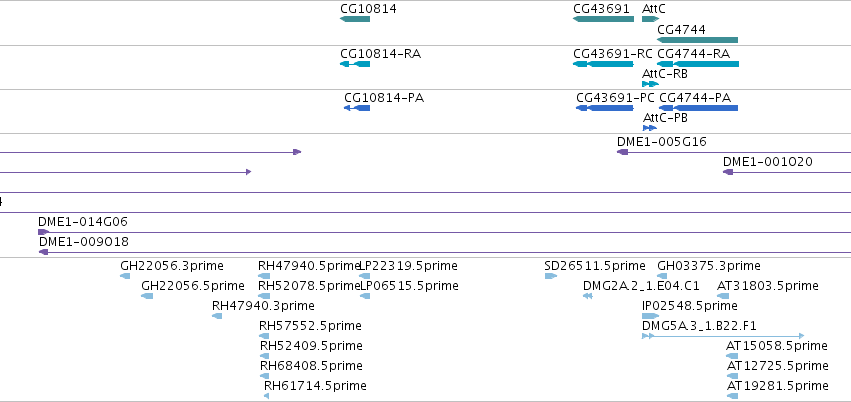Click the CG43691-RC transcript feature

603,64
